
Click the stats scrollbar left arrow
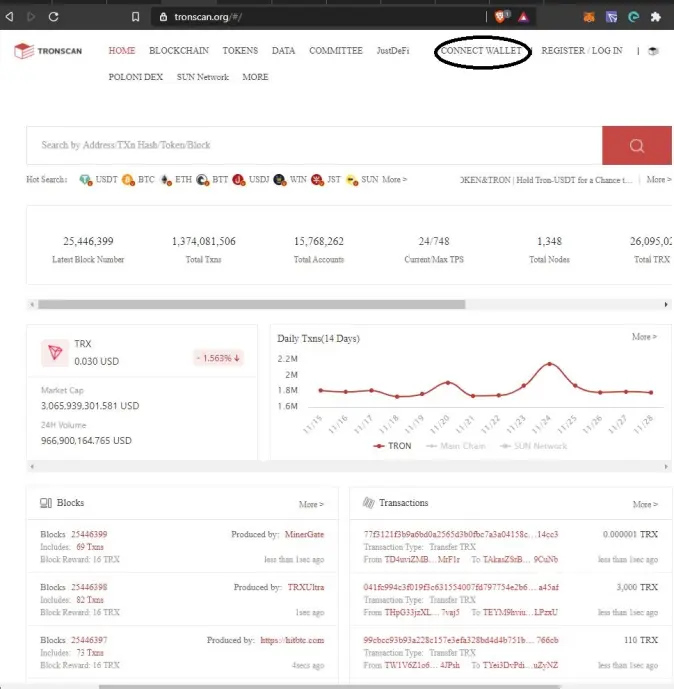coord(32,305)
